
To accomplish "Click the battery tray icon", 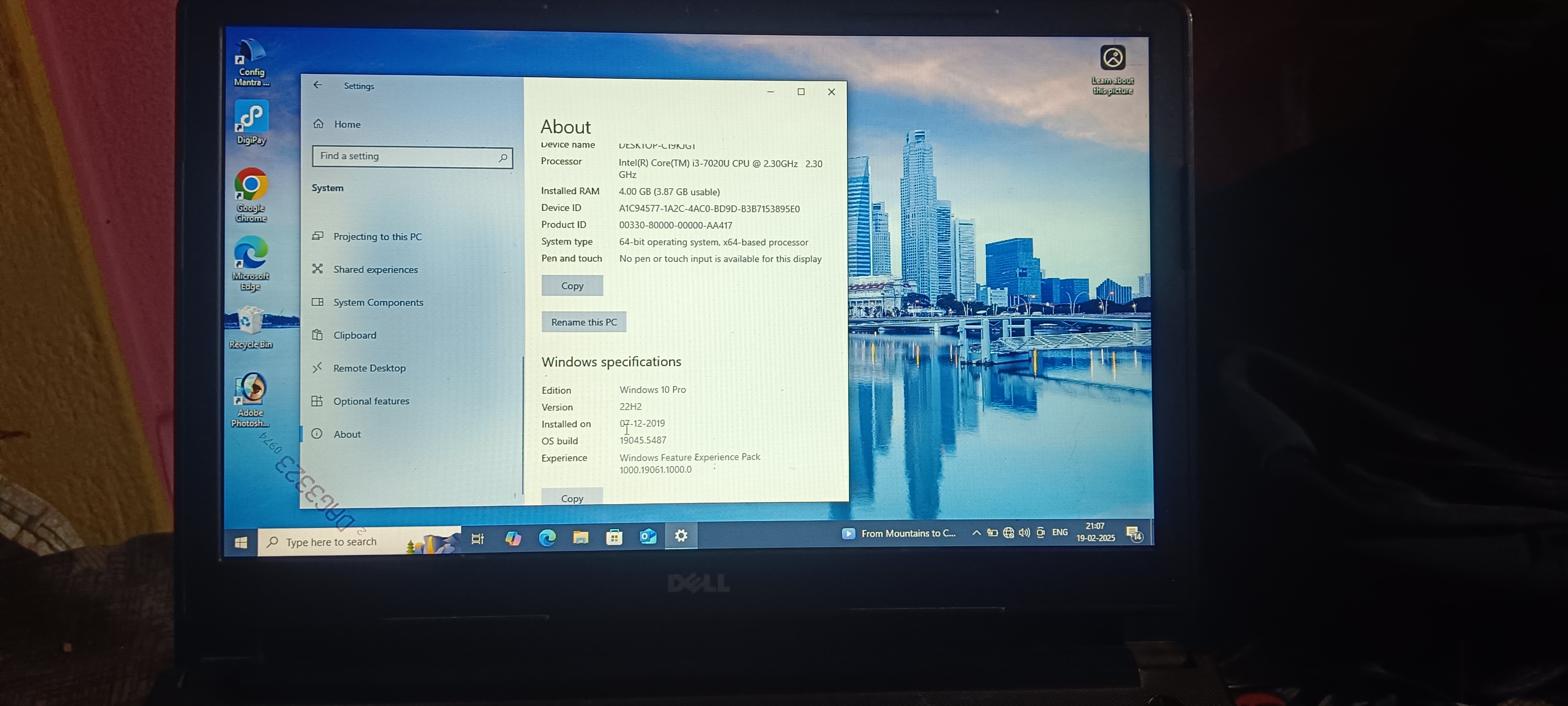I will click(x=992, y=533).
